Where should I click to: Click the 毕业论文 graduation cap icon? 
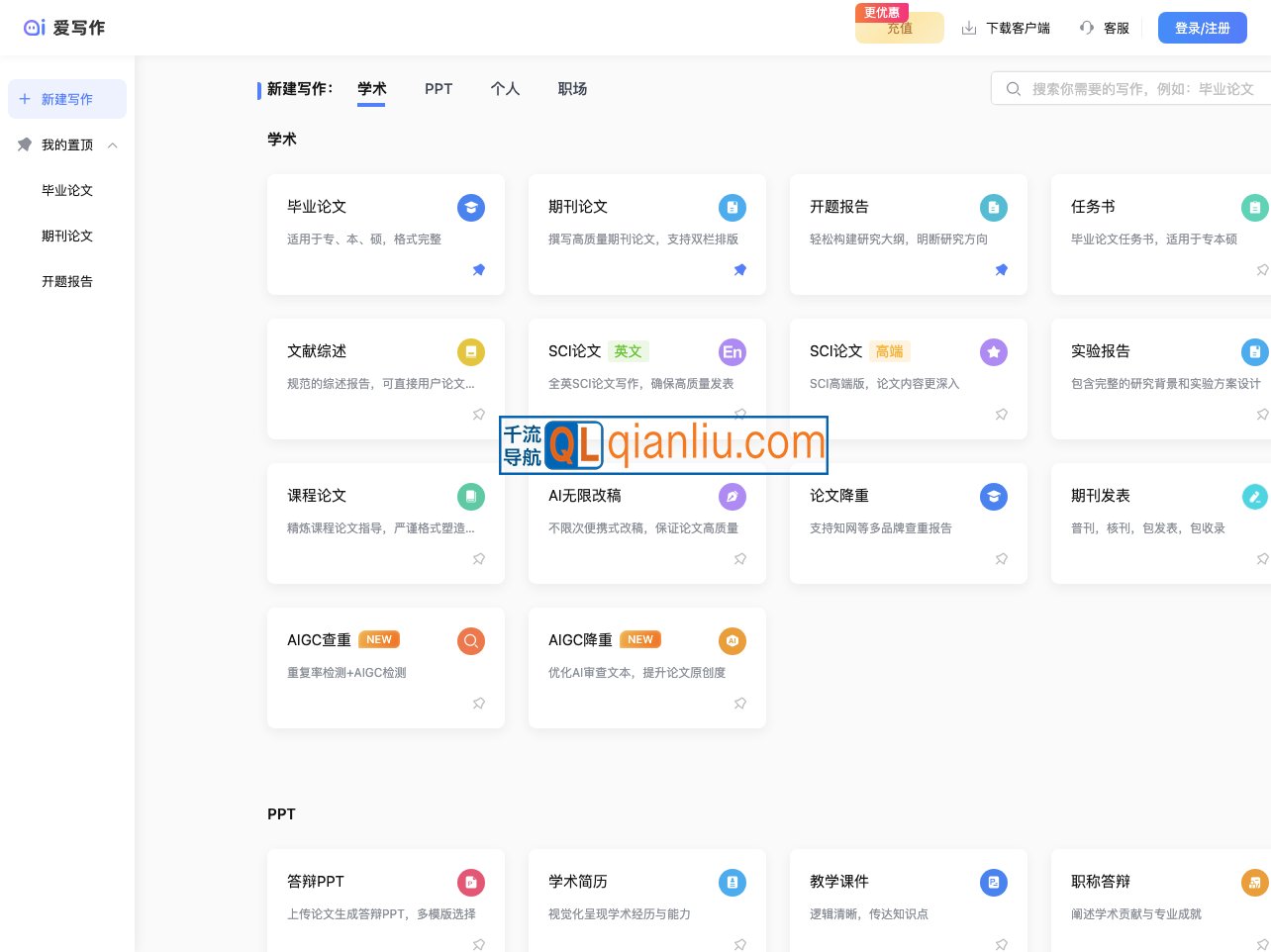[471, 208]
